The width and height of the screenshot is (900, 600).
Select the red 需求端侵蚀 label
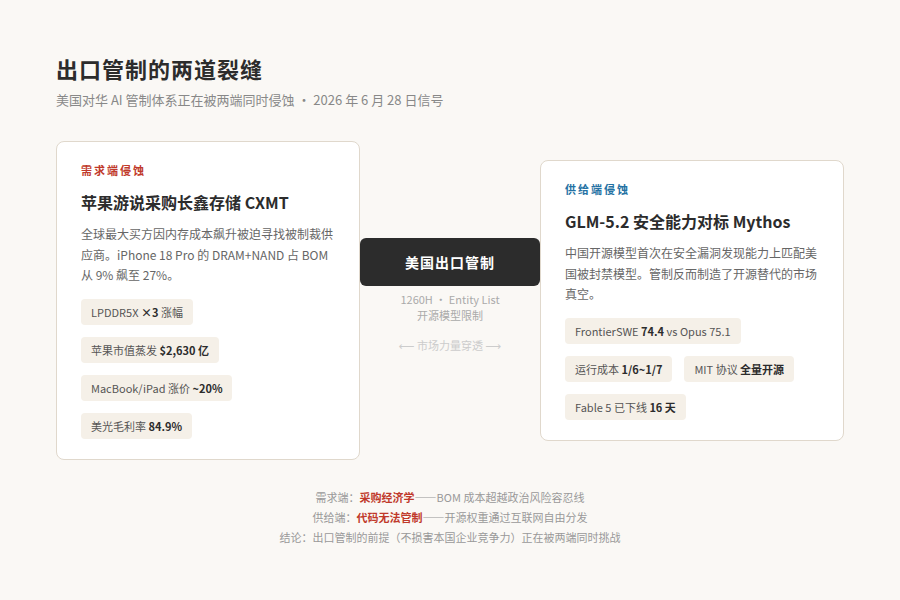(x=112, y=171)
